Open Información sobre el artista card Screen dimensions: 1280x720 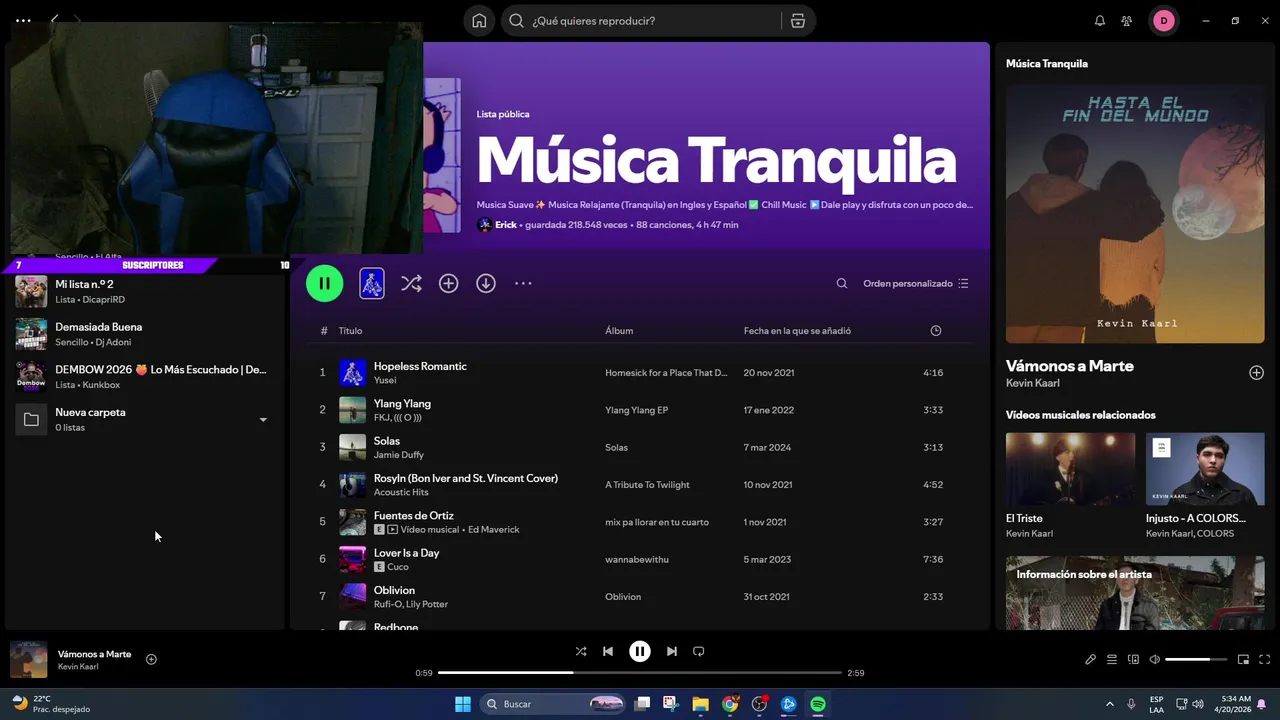pos(1135,593)
